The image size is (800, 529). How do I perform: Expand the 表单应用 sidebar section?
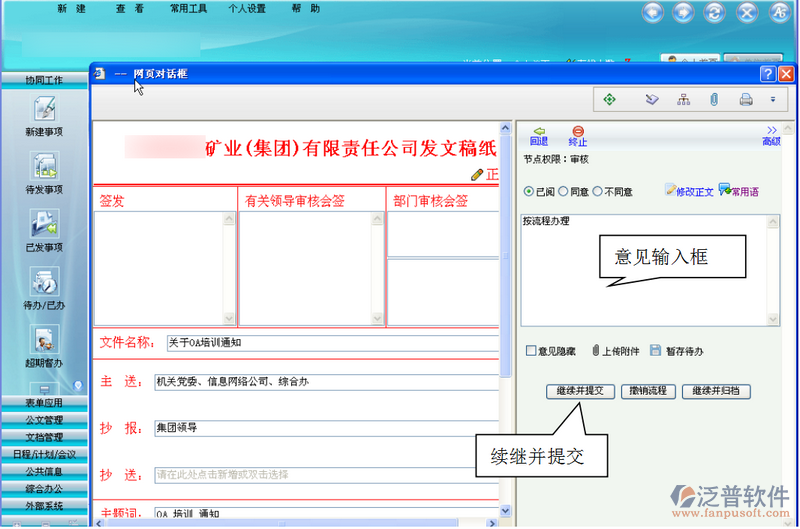coord(44,402)
